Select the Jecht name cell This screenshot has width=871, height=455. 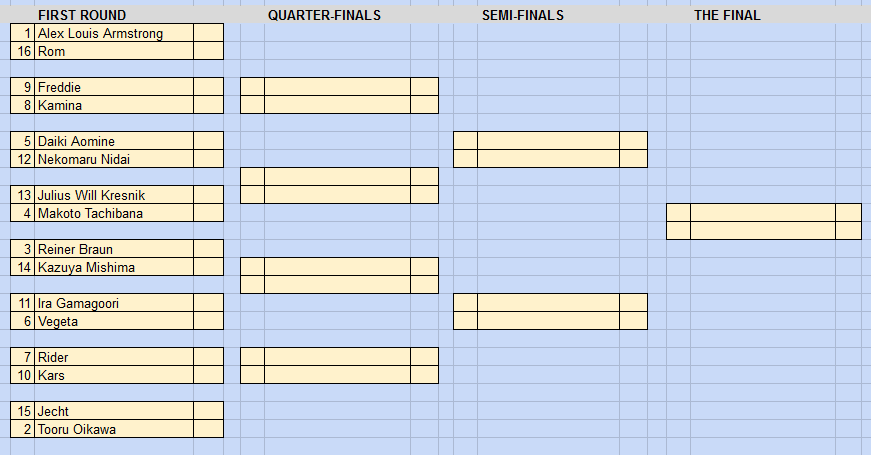(x=114, y=411)
